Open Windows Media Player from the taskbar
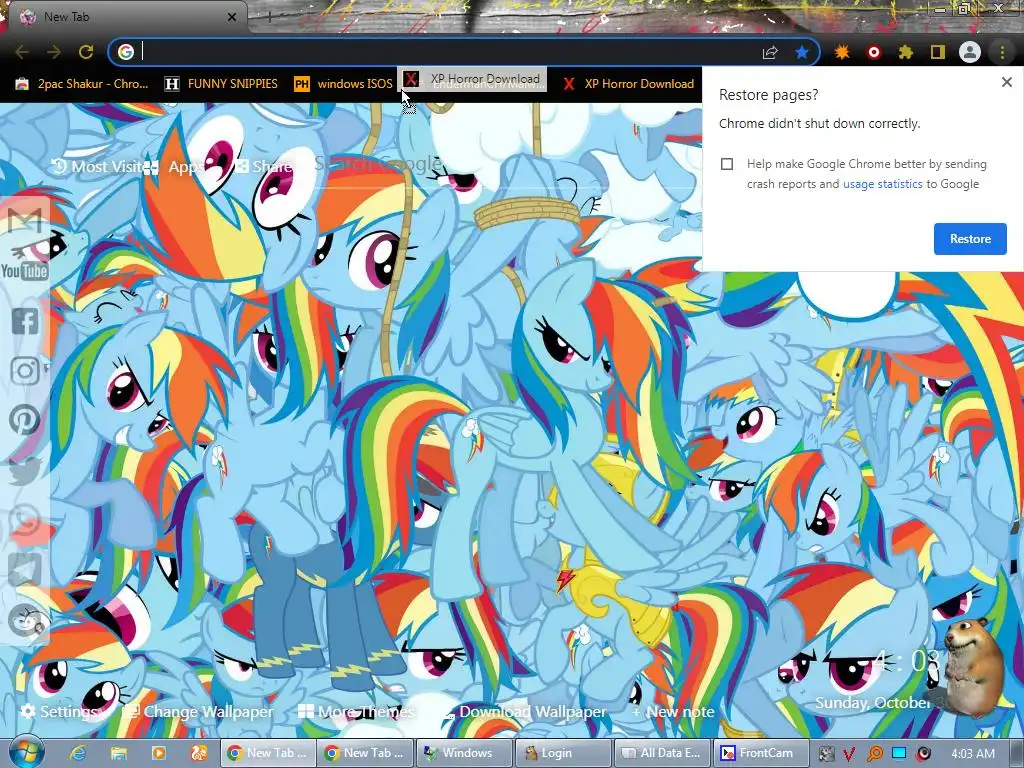Image resolution: width=1024 pixels, height=768 pixels. [x=159, y=753]
